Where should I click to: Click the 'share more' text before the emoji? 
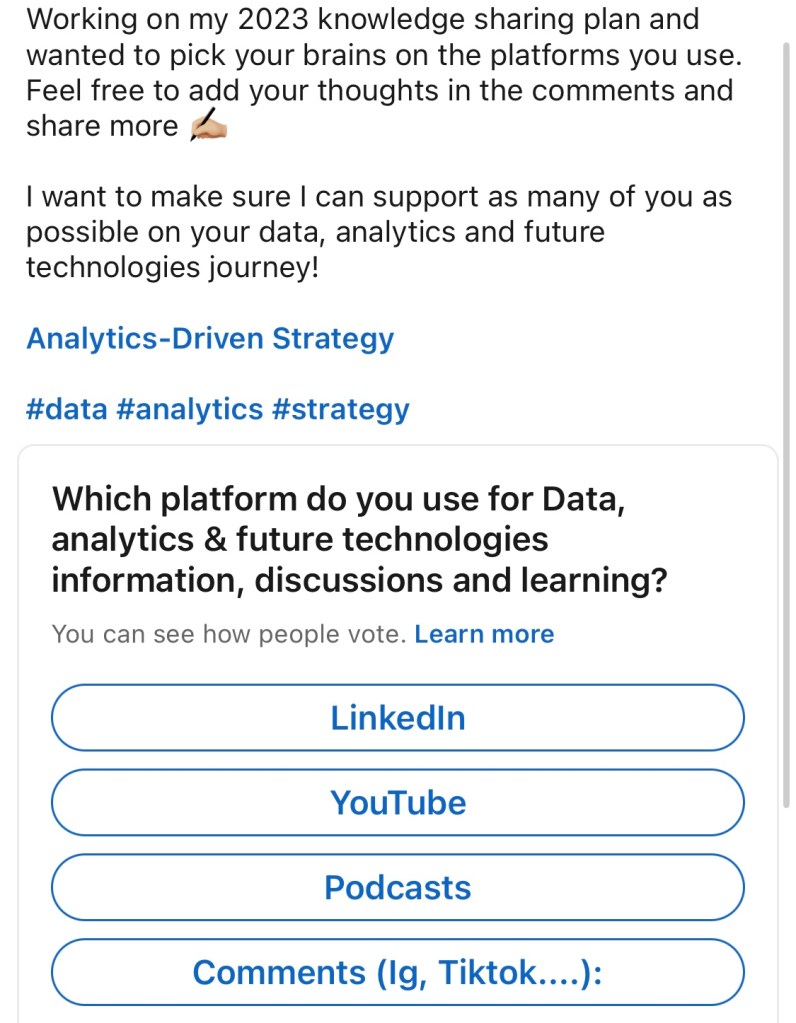tap(101, 126)
